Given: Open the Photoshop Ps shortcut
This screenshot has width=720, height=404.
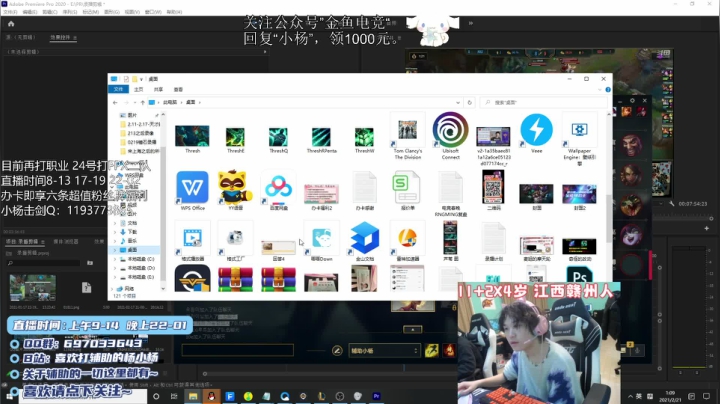Looking at the screenshot, I should click(x=579, y=278).
